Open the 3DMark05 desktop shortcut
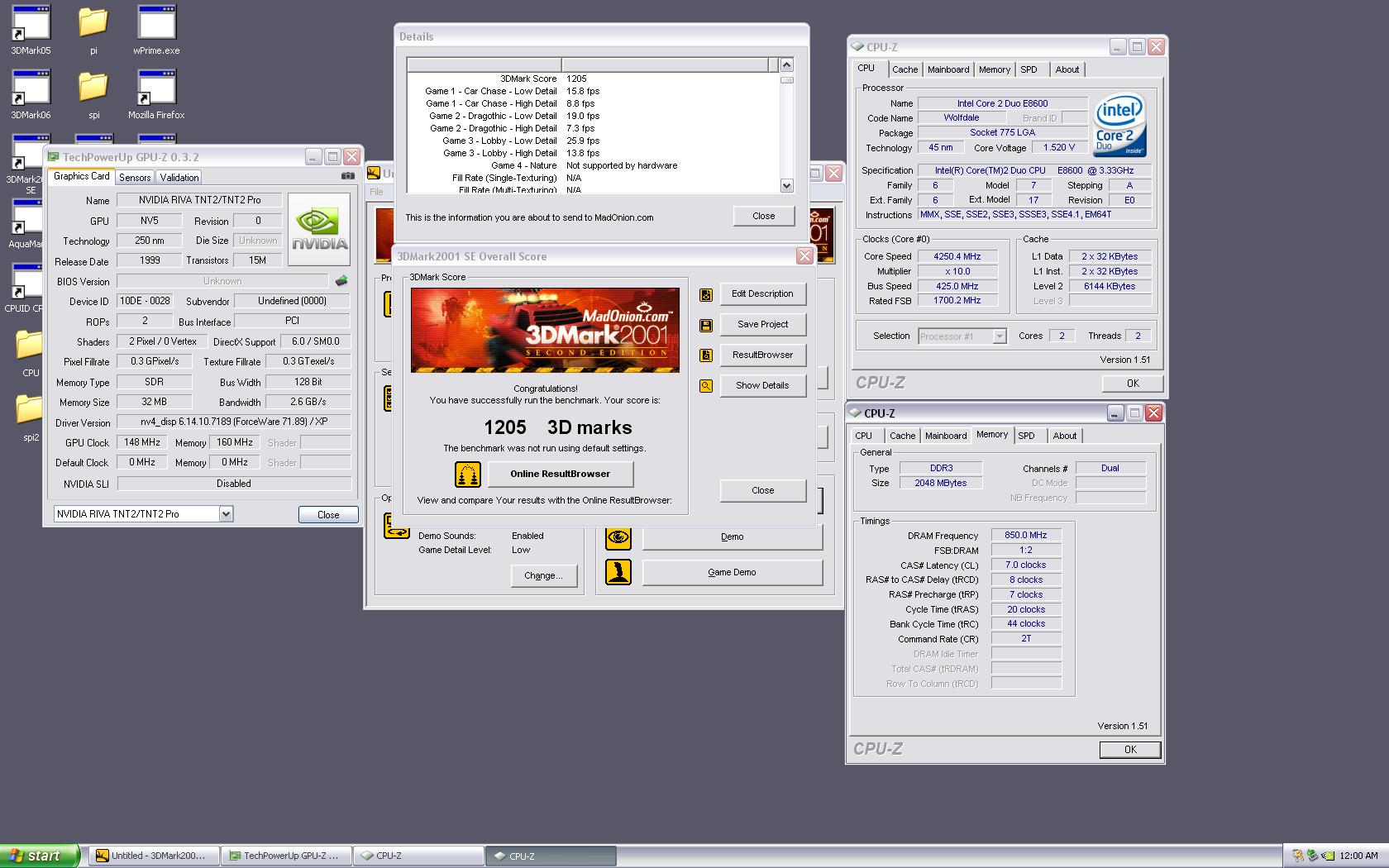 31,30
